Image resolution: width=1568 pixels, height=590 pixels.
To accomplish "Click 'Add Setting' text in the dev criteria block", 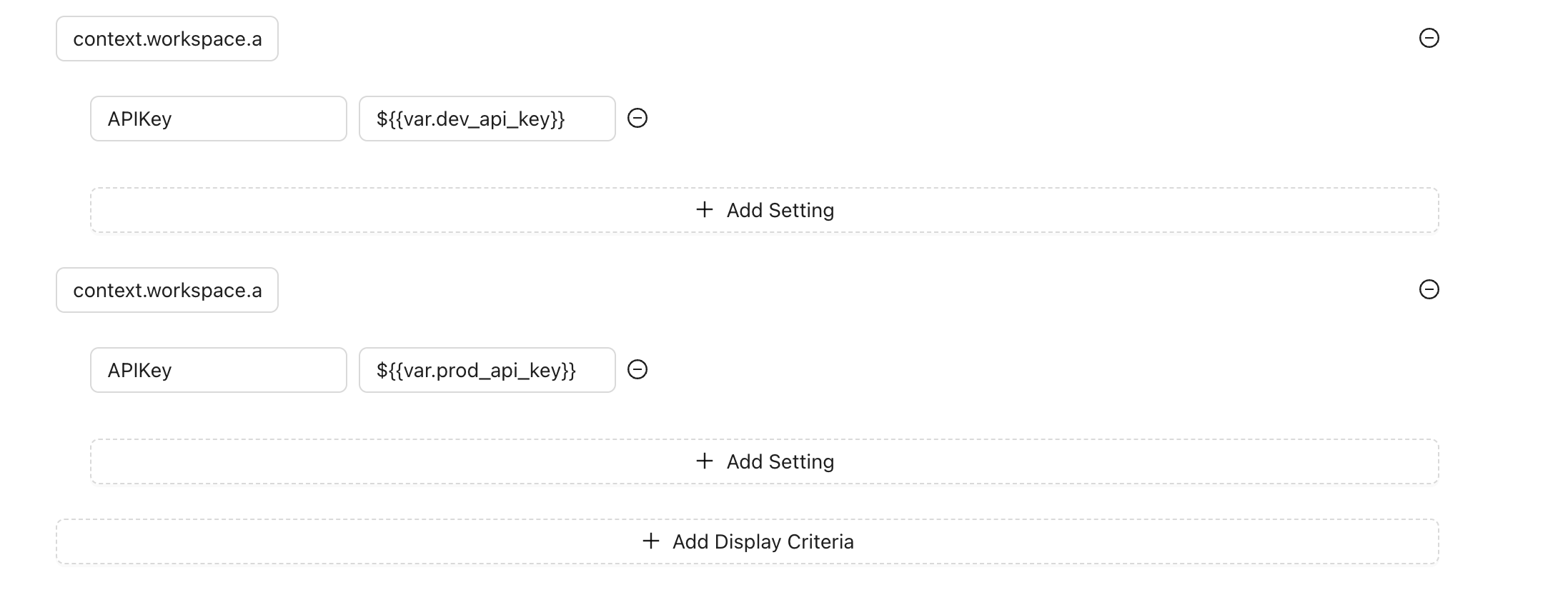I will [780, 210].
